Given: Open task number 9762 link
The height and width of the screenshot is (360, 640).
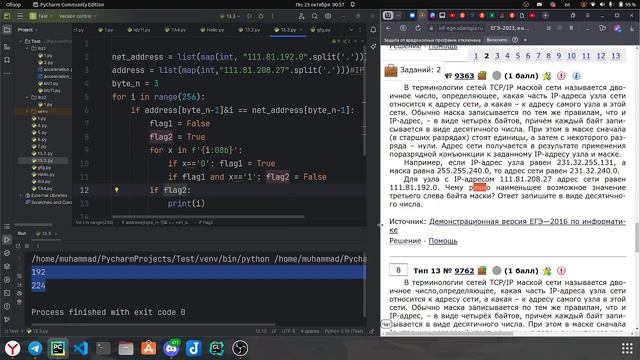Looking at the screenshot, I should coord(464,271).
